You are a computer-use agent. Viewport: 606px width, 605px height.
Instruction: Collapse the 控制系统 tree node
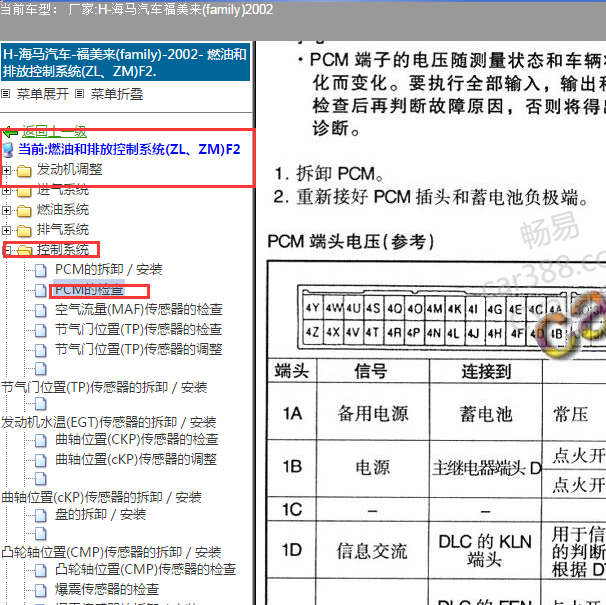[x=6, y=250]
